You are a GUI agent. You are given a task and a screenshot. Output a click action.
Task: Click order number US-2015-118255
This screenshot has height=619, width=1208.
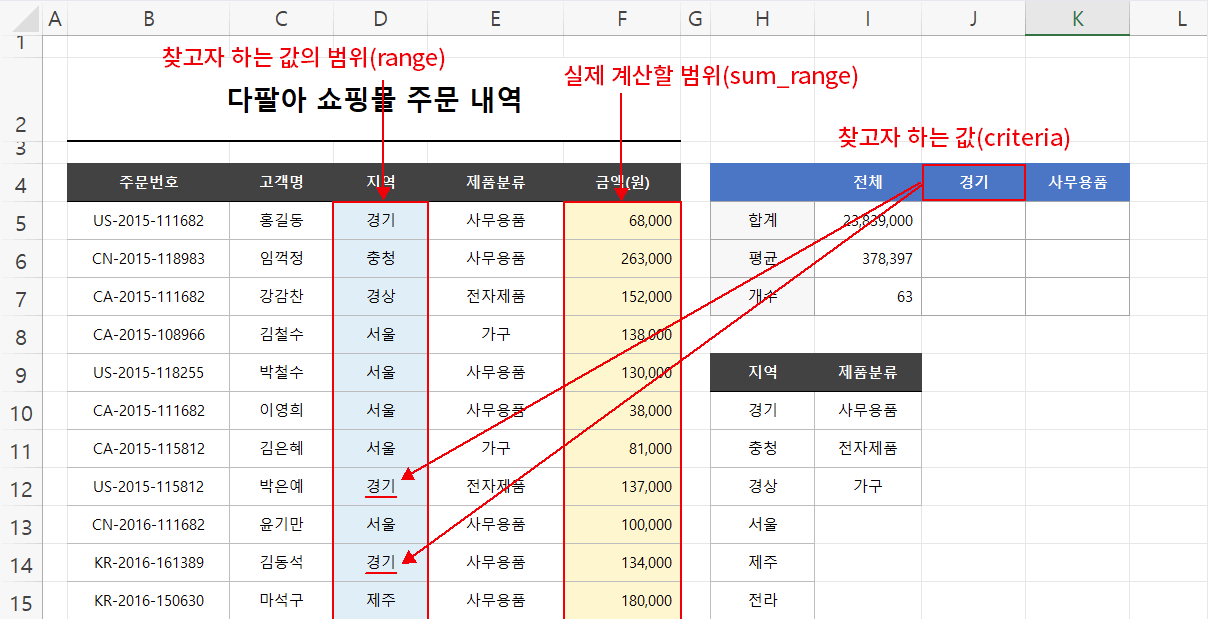[148, 372]
